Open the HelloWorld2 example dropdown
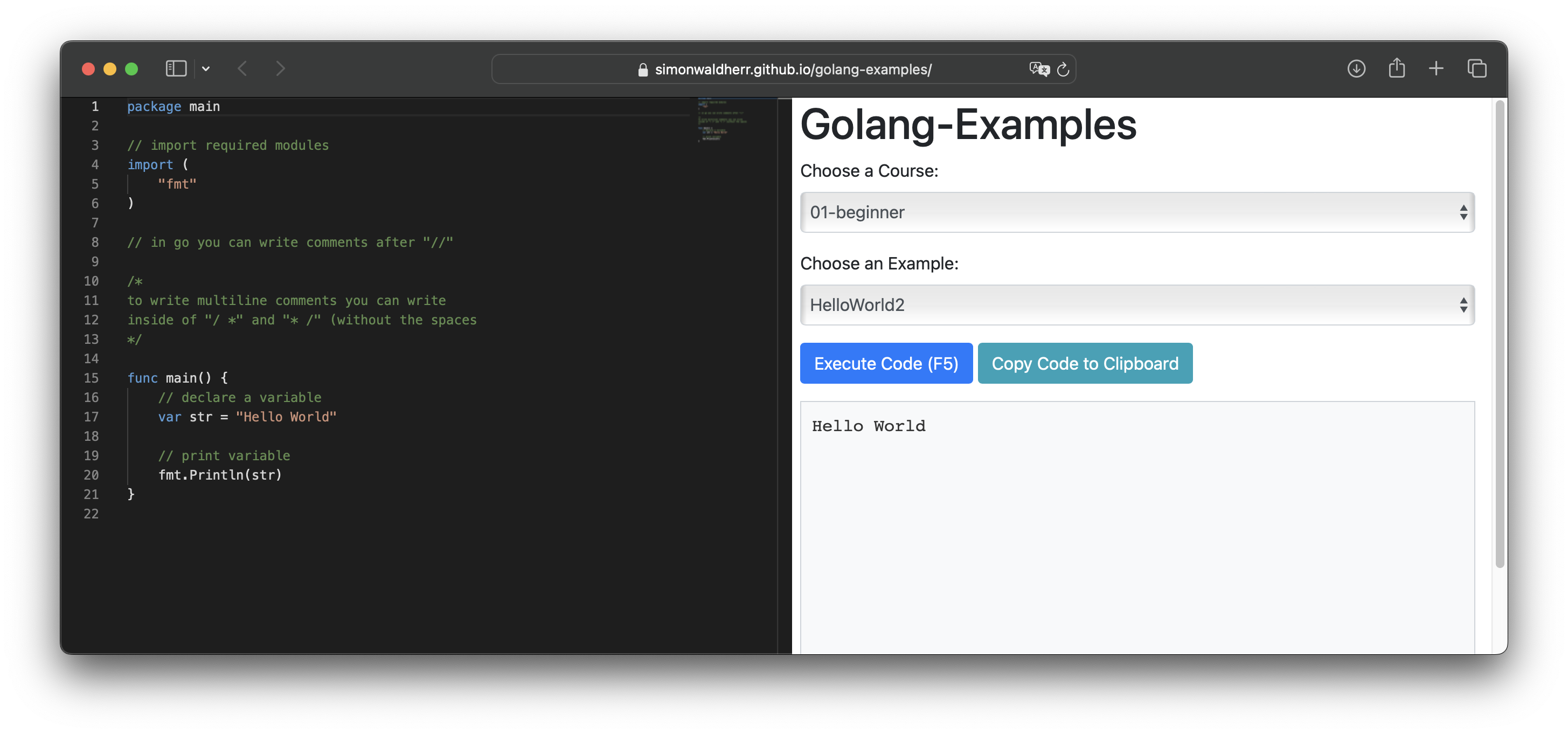Viewport: 1568px width, 734px height. pos(1136,305)
